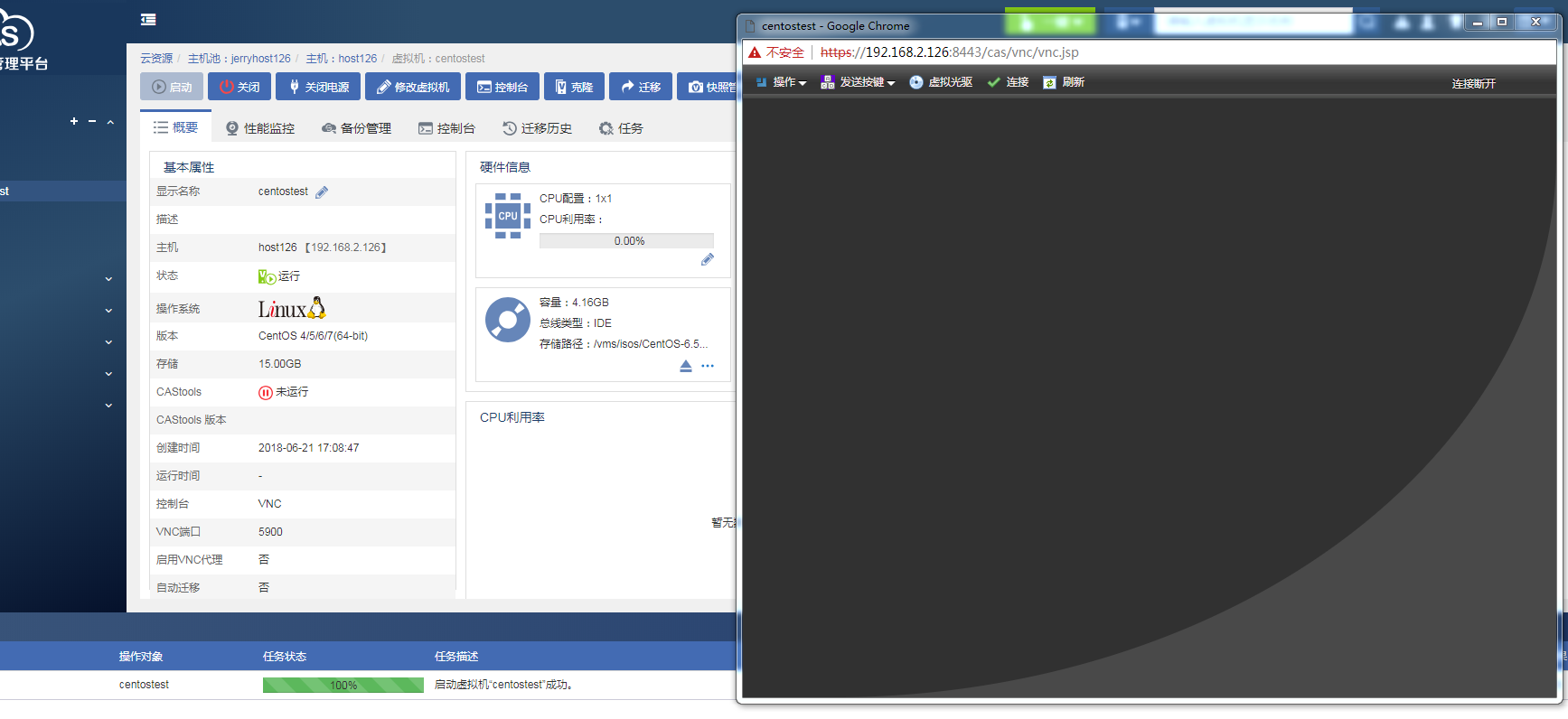Screen dimensions: 1568x719
Task: Switch to the 控制台 tab
Action: pos(446,128)
